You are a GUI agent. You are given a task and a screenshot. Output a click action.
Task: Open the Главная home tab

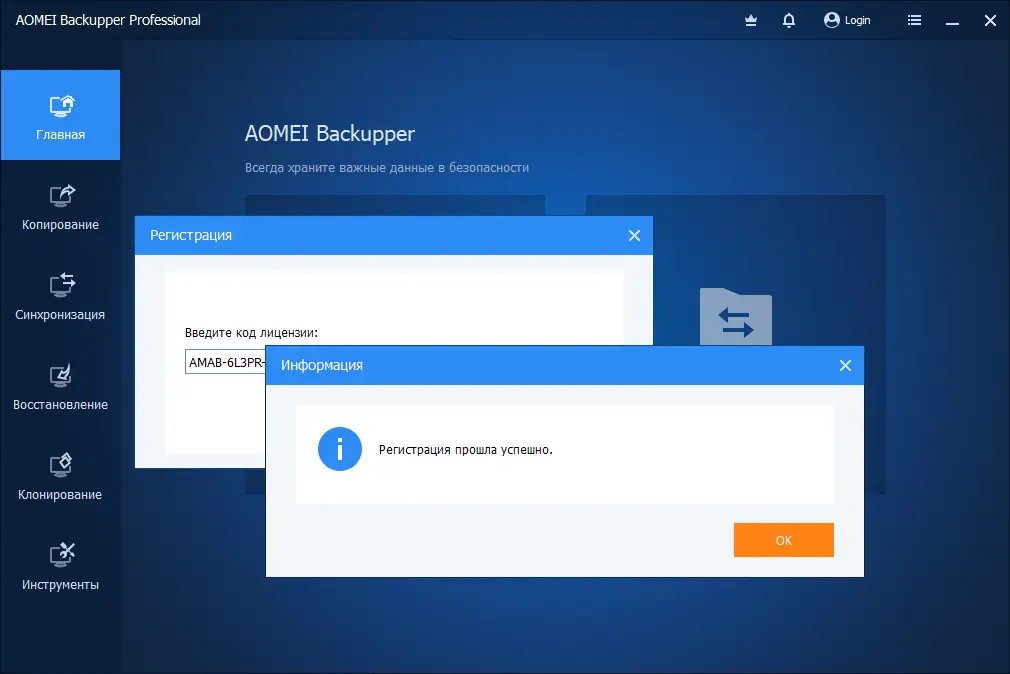[60, 115]
